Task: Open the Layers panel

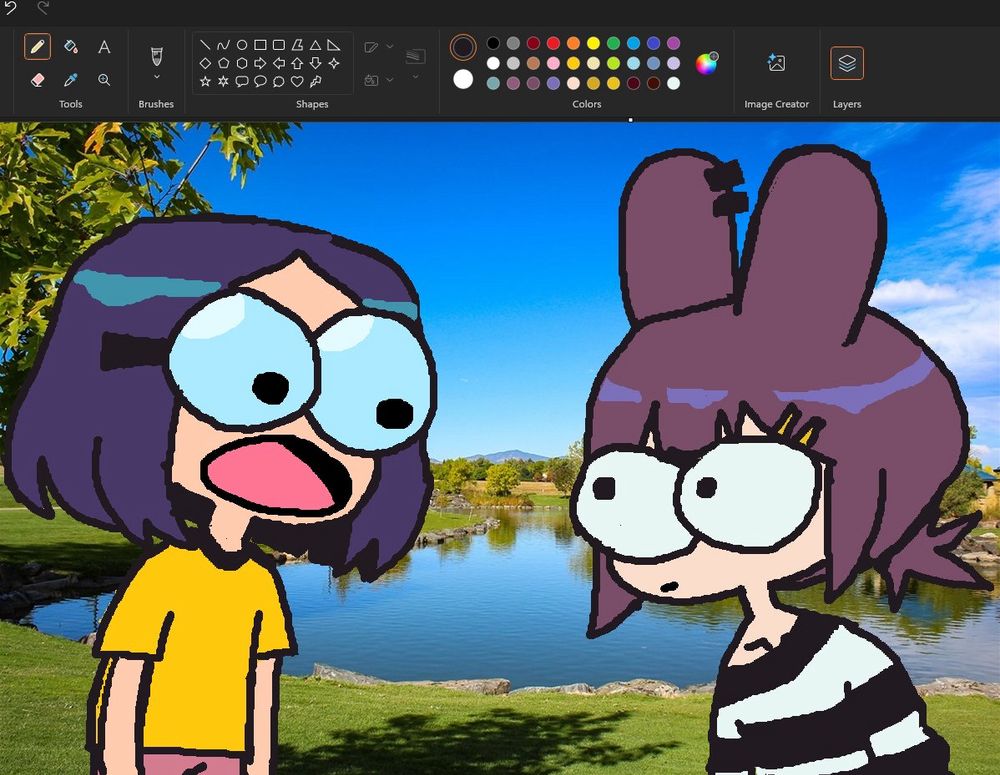Action: click(x=847, y=62)
